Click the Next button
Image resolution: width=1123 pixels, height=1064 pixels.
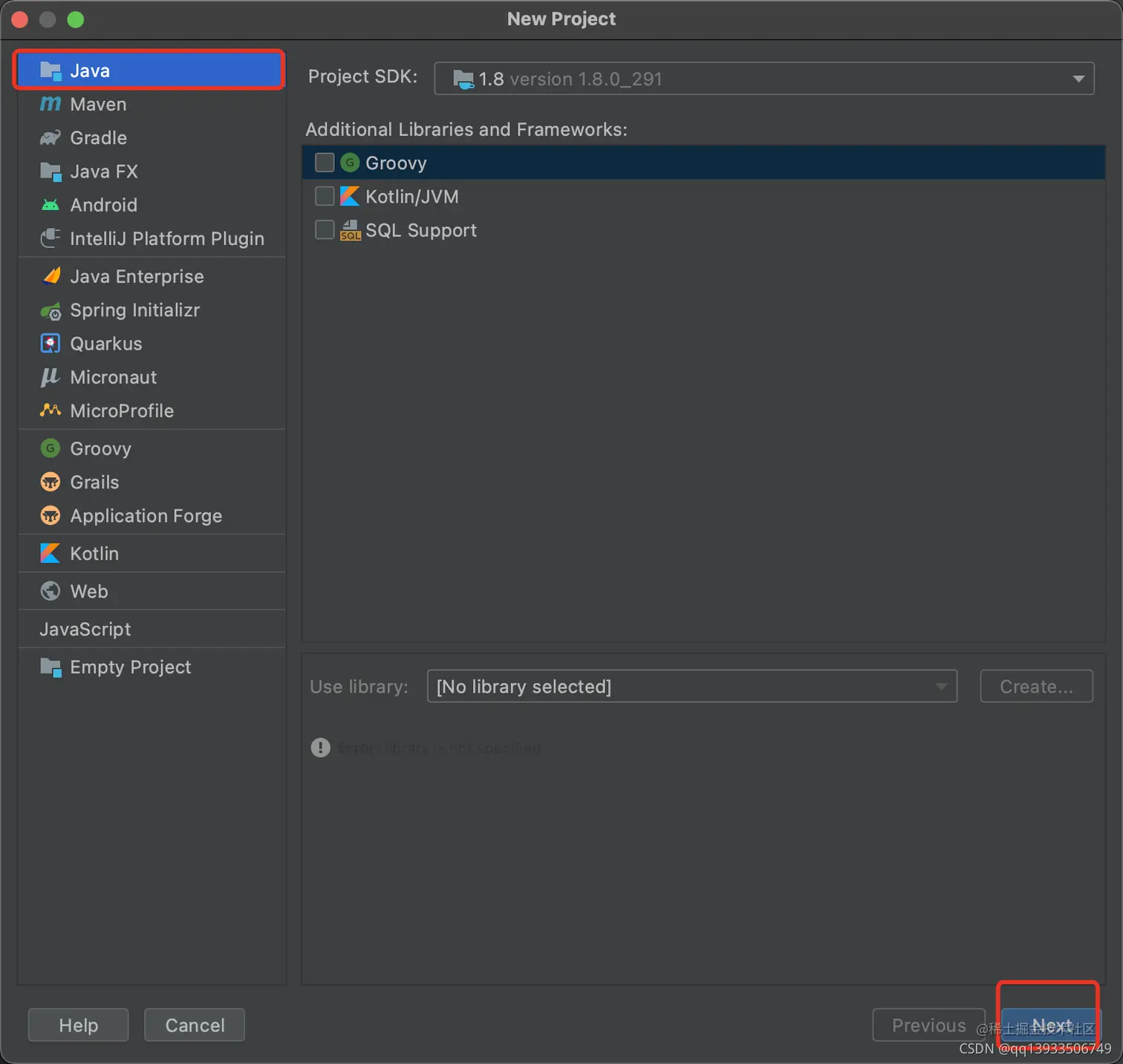pos(1051,1025)
